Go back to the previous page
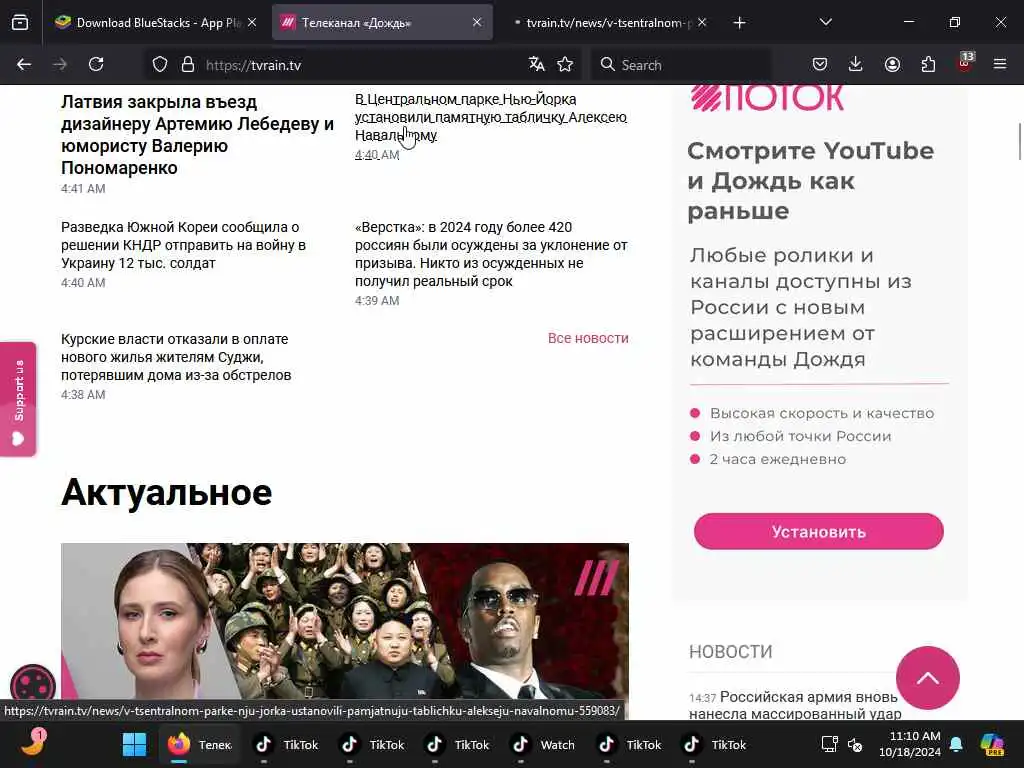Screen dimensions: 1024x768 click(x=24, y=65)
